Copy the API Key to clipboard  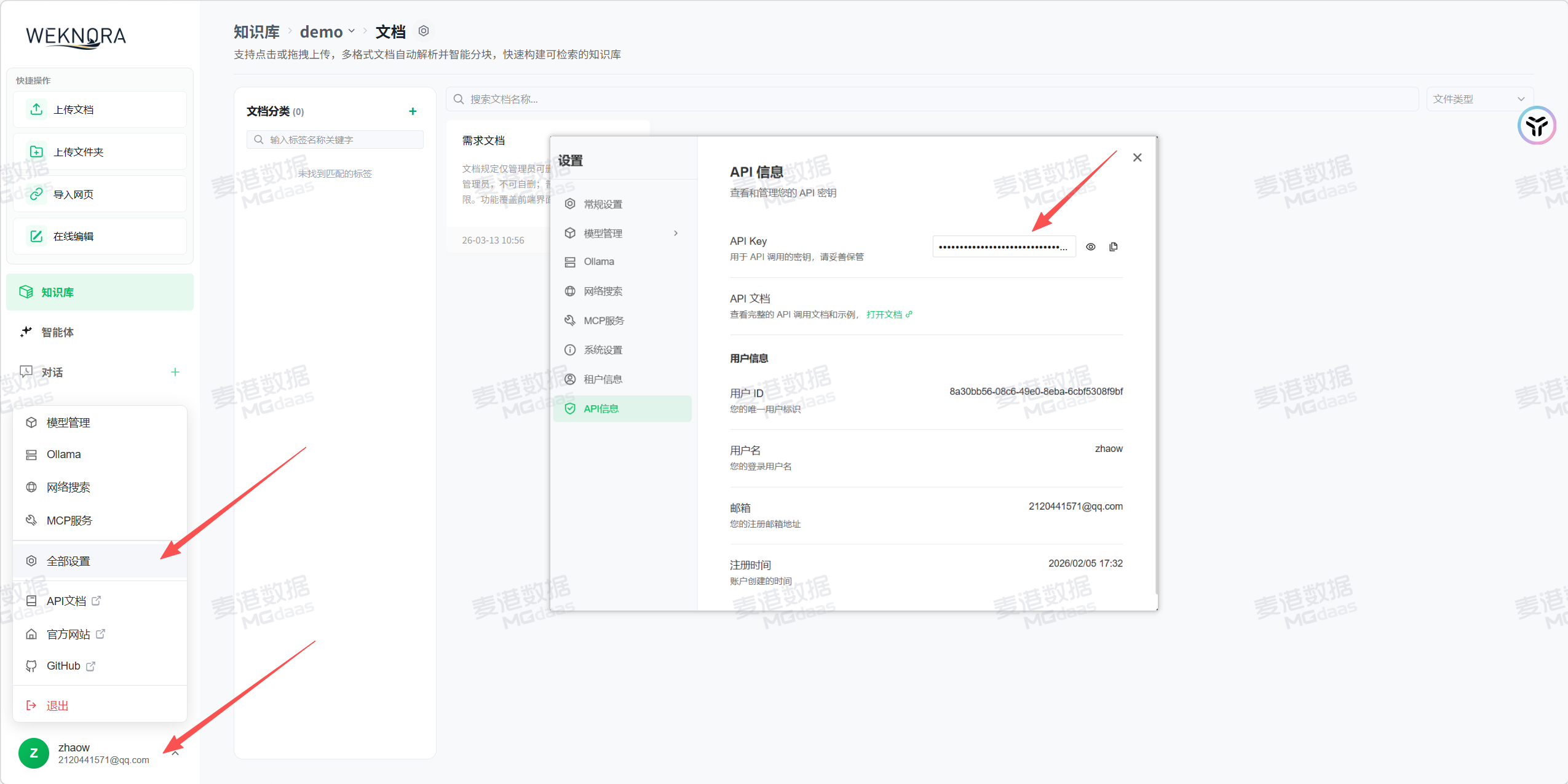click(x=1113, y=247)
